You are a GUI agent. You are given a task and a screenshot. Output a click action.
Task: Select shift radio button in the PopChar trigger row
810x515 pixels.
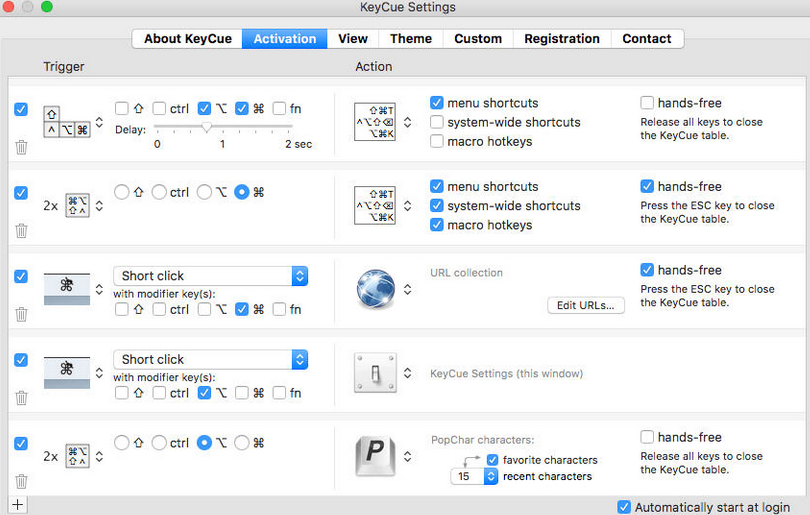point(121,443)
